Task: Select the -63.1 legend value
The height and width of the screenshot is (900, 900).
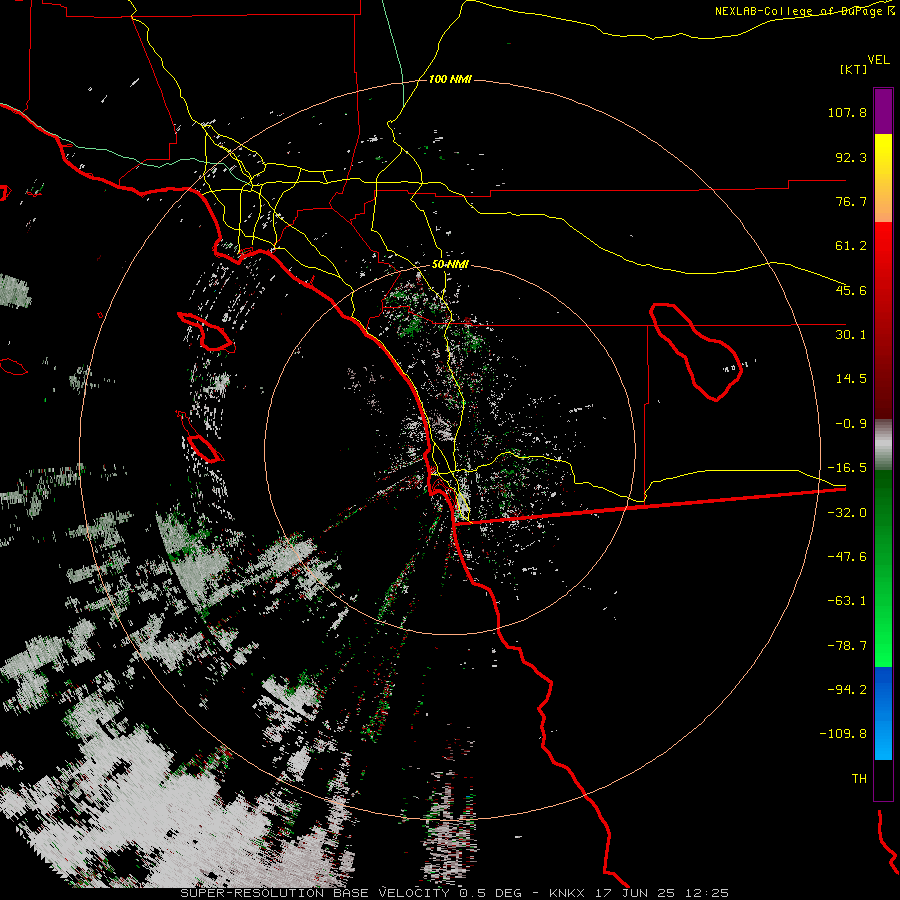Action: pos(847,601)
